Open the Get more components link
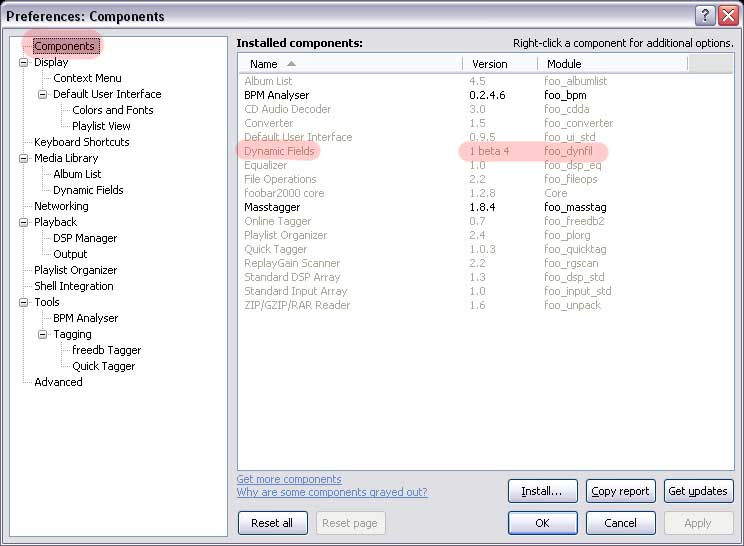Viewport: 744px width, 546px height. click(289, 479)
